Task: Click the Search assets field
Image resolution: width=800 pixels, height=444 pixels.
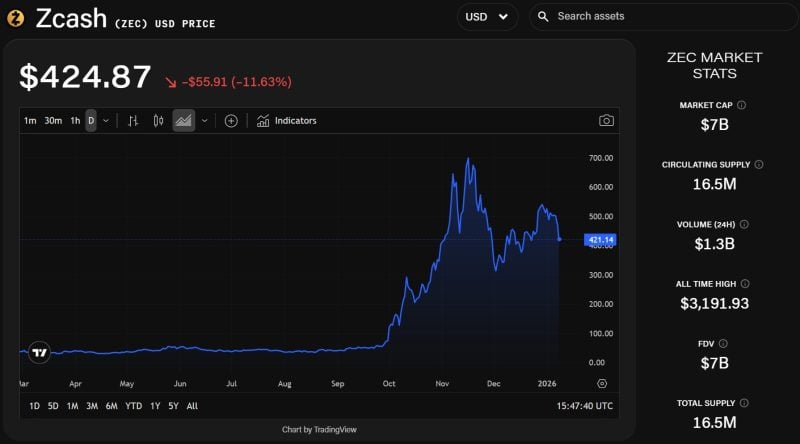Action: (660, 17)
